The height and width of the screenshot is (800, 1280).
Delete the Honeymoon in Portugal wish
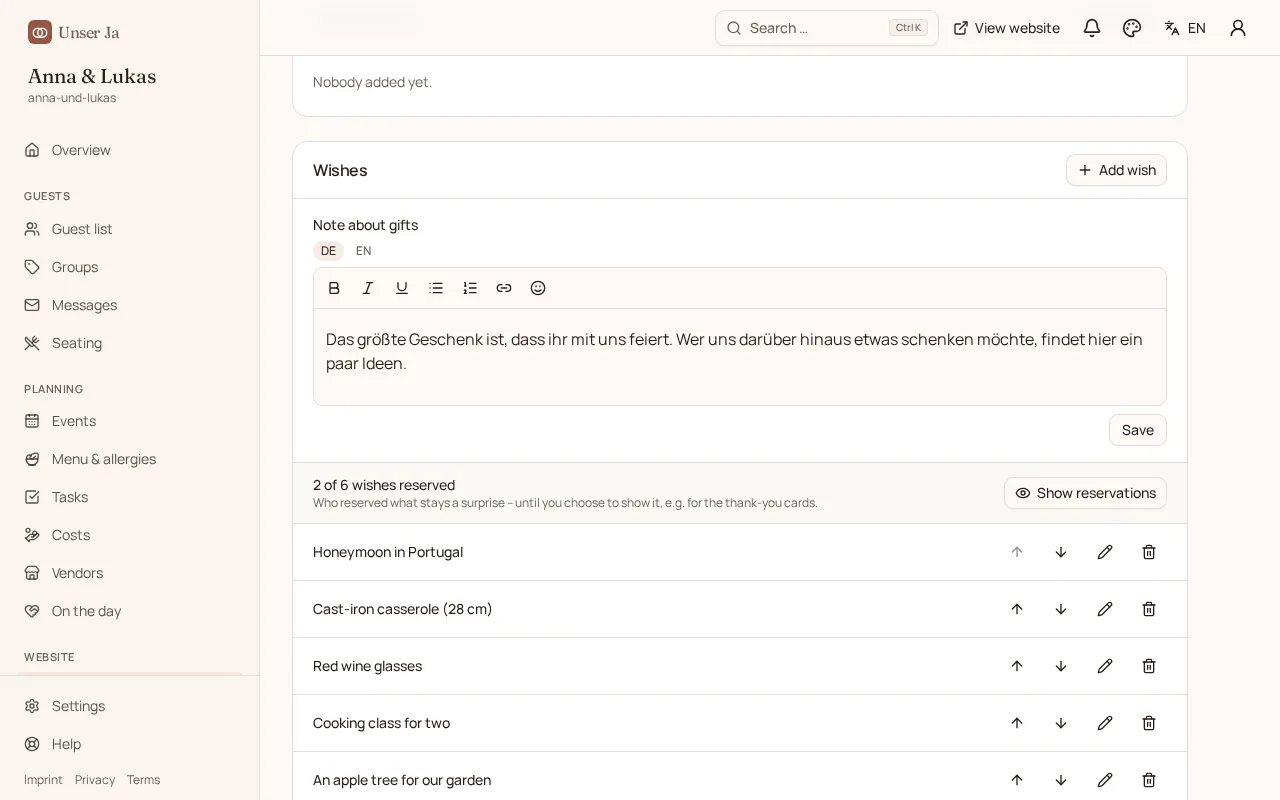[1149, 552]
